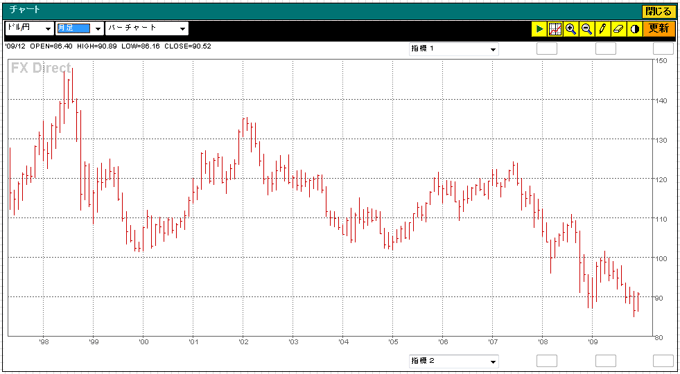Image resolution: width=680 pixels, height=374 pixels.
Task: Open the バーチャート chart type dropdown
Action: point(147,29)
